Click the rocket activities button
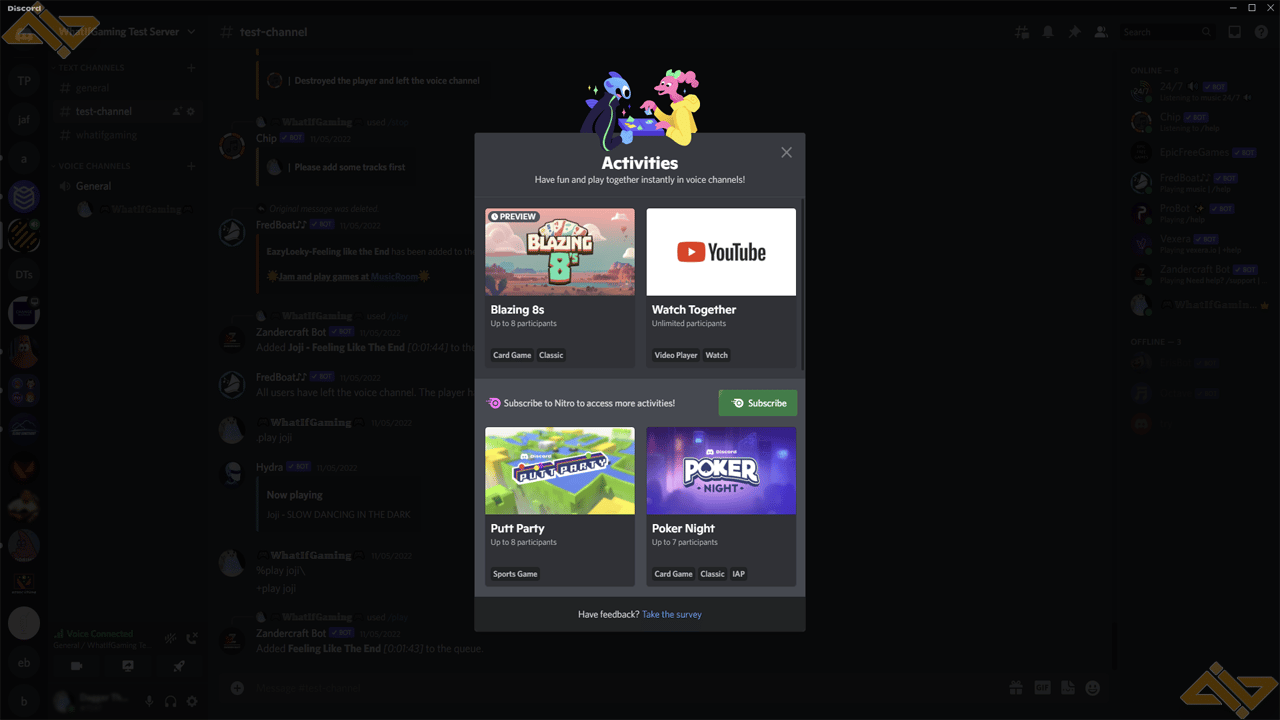Image resolution: width=1280 pixels, height=720 pixels. [178, 666]
